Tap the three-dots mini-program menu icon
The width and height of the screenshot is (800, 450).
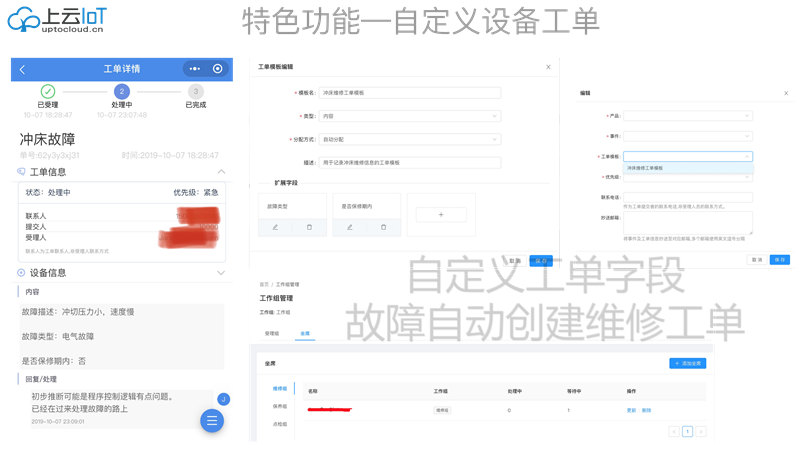[194, 69]
